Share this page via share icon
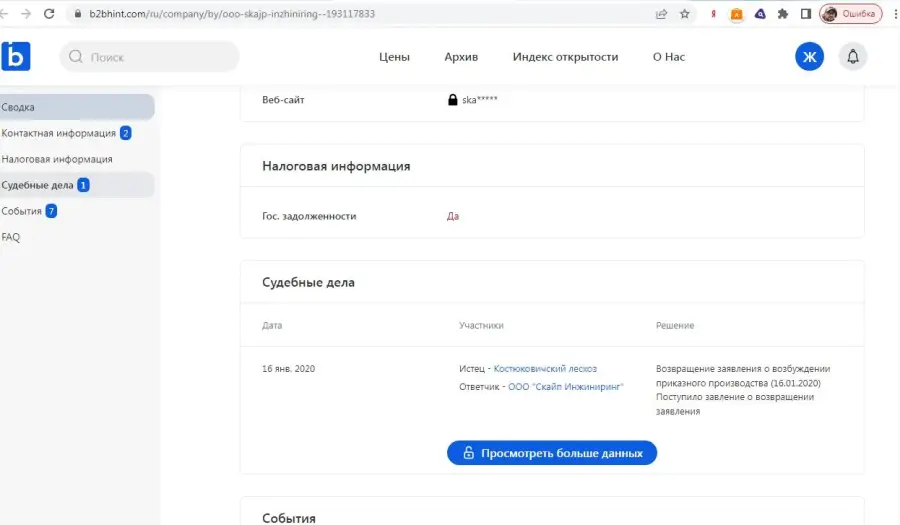The image size is (900, 525). 662,14
